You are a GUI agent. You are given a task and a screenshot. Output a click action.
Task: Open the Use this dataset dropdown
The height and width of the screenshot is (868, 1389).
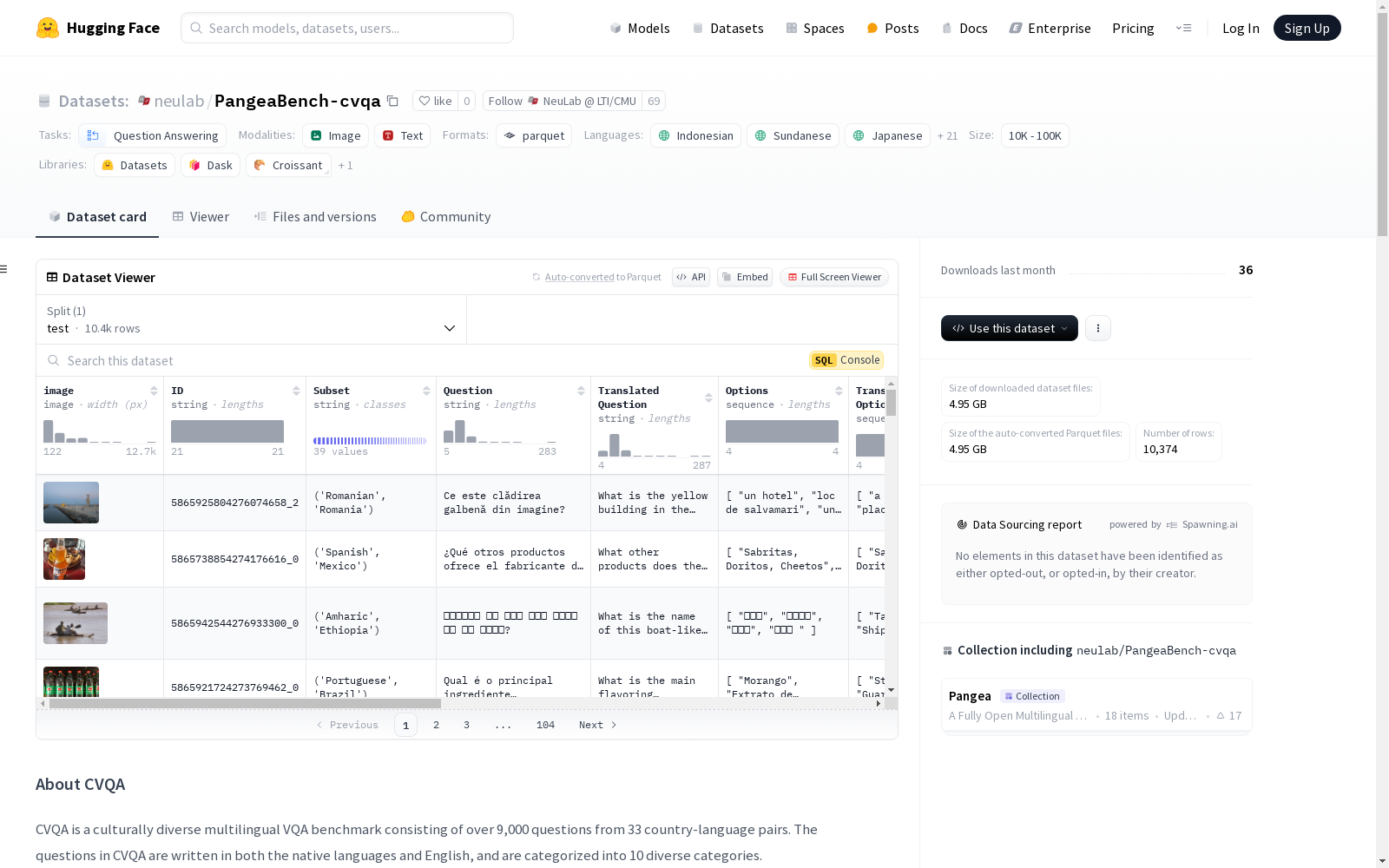coord(1009,328)
